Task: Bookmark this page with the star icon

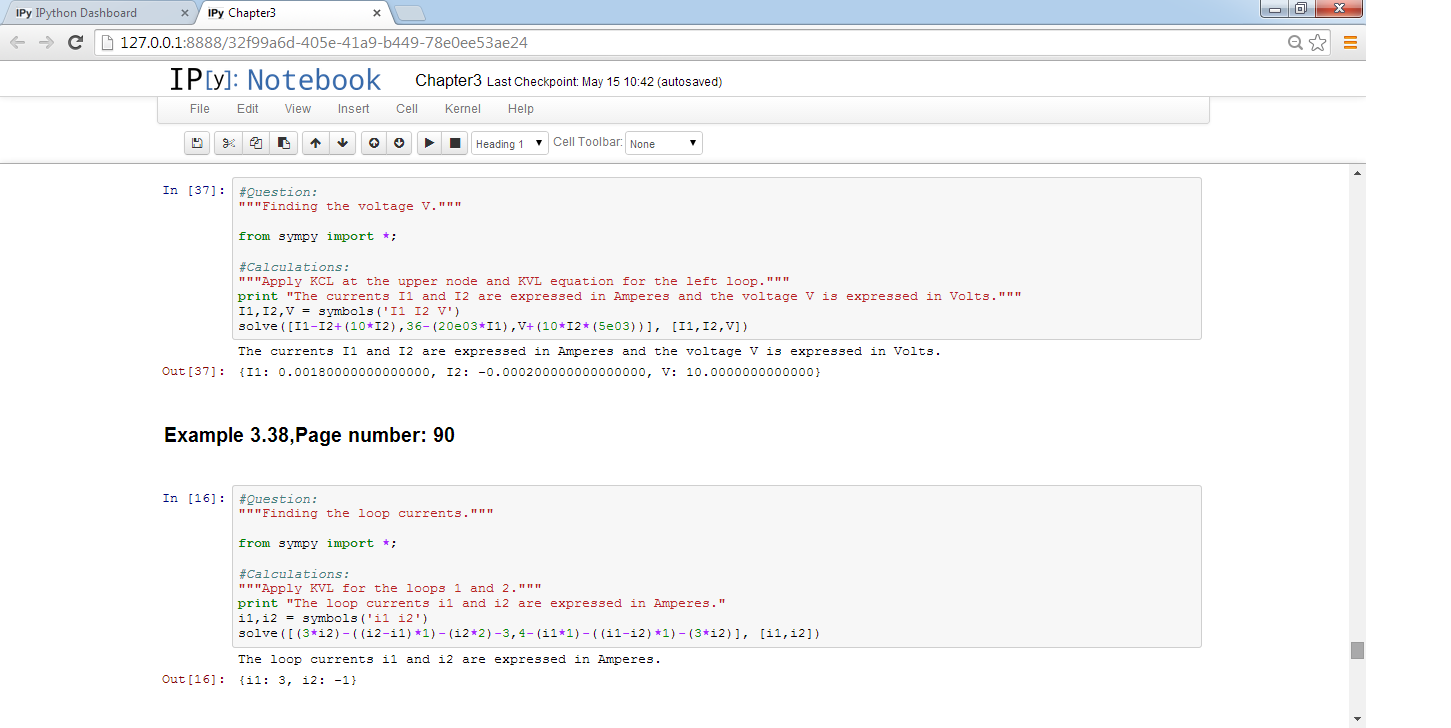Action: click(1318, 42)
